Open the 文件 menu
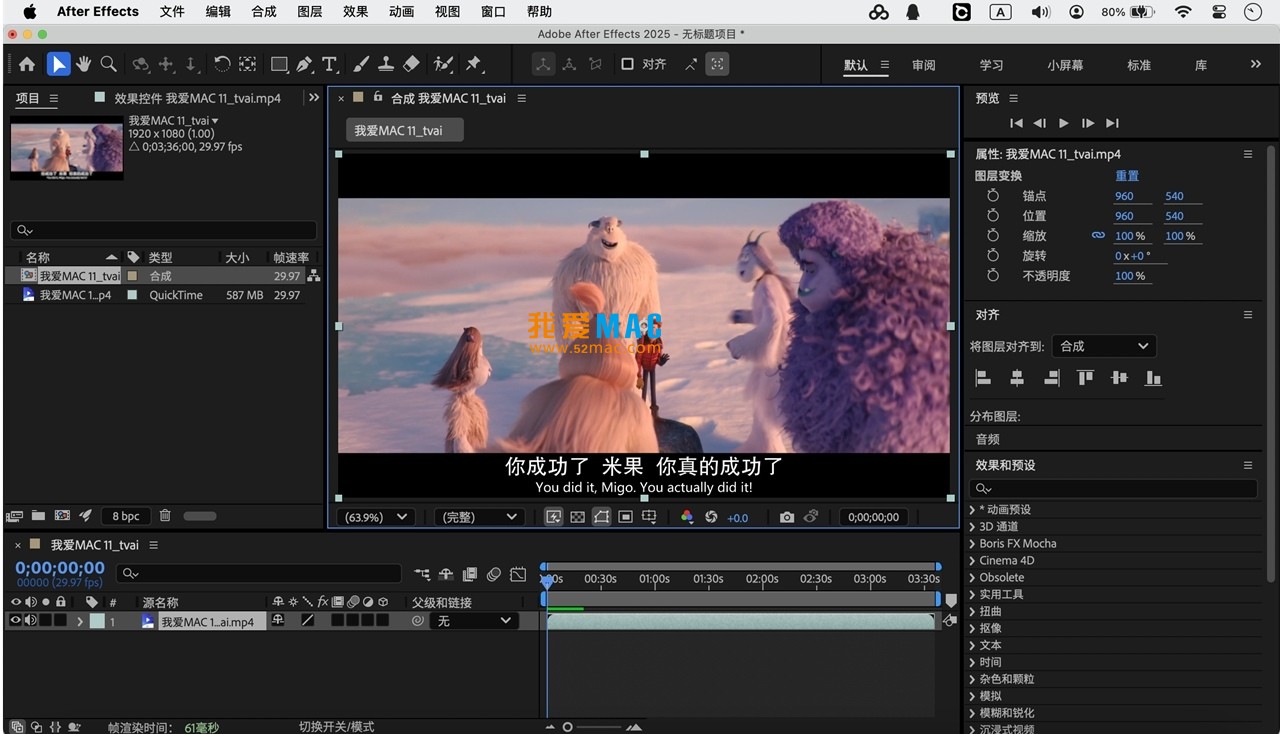1280x734 pixels. click(x=172, y=12)
